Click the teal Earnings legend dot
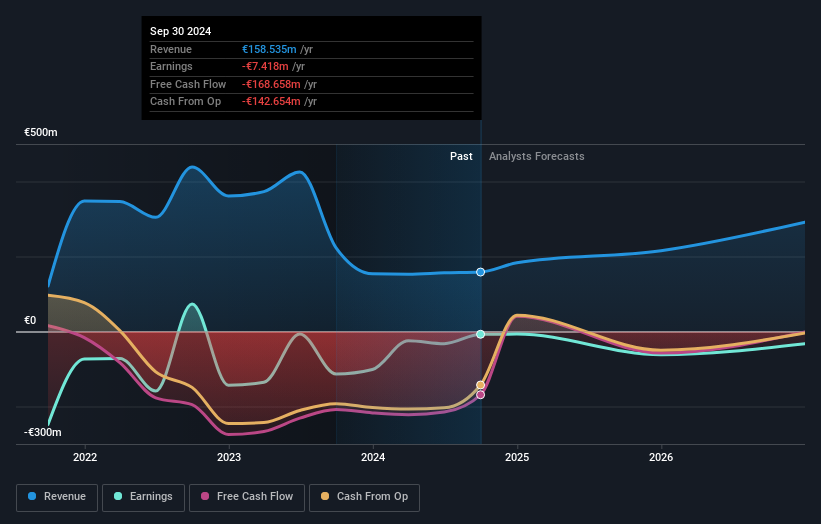 click(x=118, y=496)
